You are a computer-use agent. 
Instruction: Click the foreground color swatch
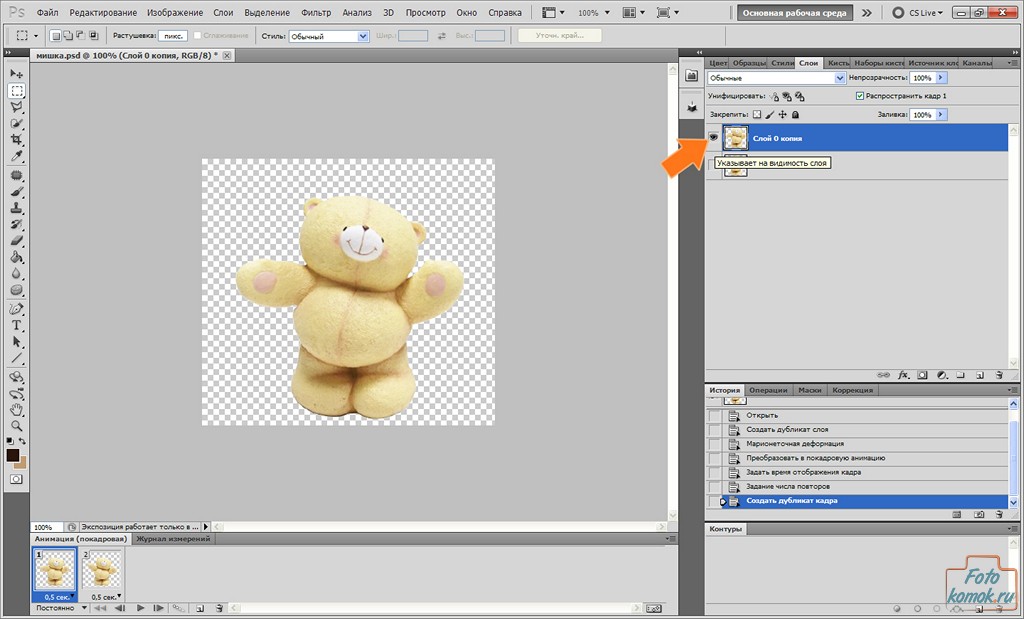point(13,455)
